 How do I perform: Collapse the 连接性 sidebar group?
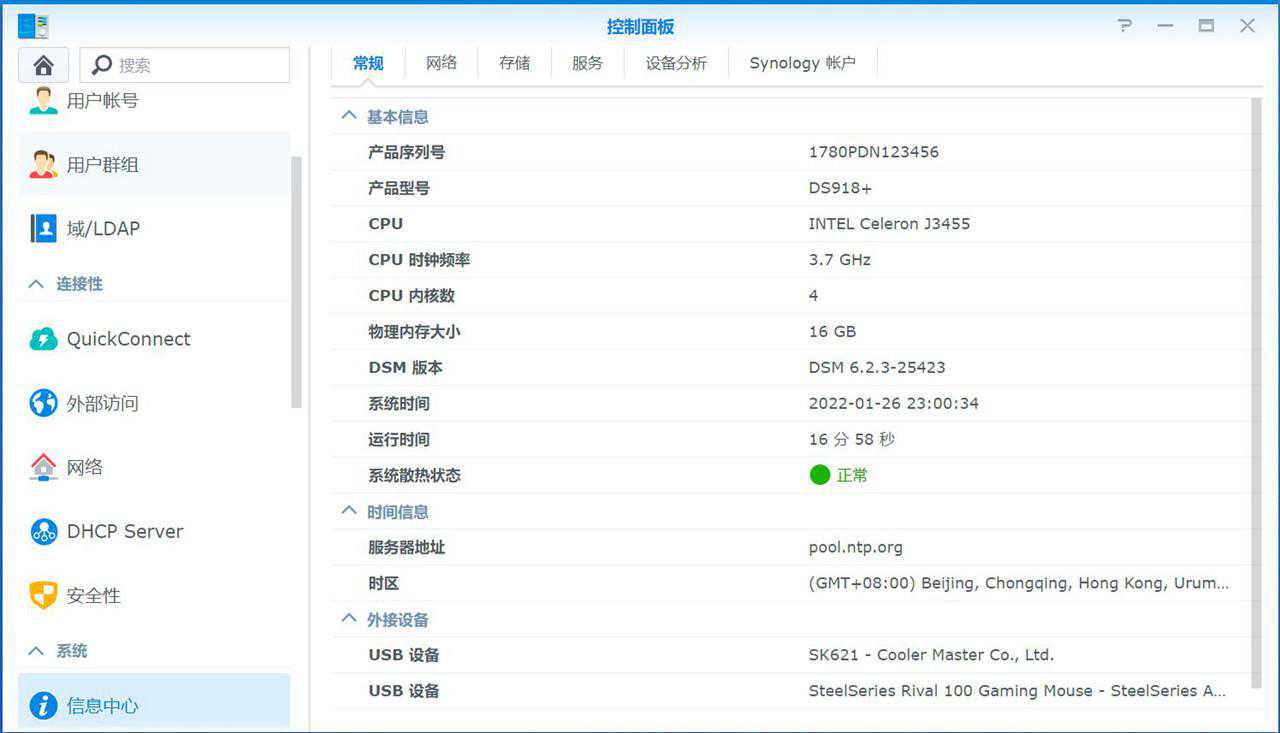pos(37,284)
